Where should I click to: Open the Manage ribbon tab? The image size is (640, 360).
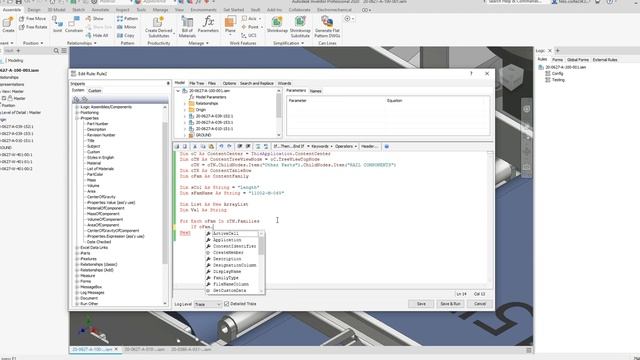160,9
